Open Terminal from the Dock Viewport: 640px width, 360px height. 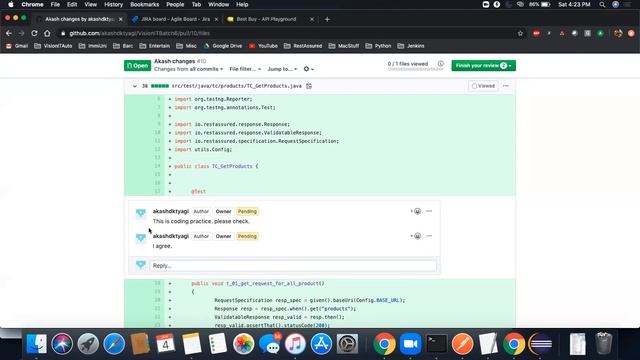(x=436, y=344)
